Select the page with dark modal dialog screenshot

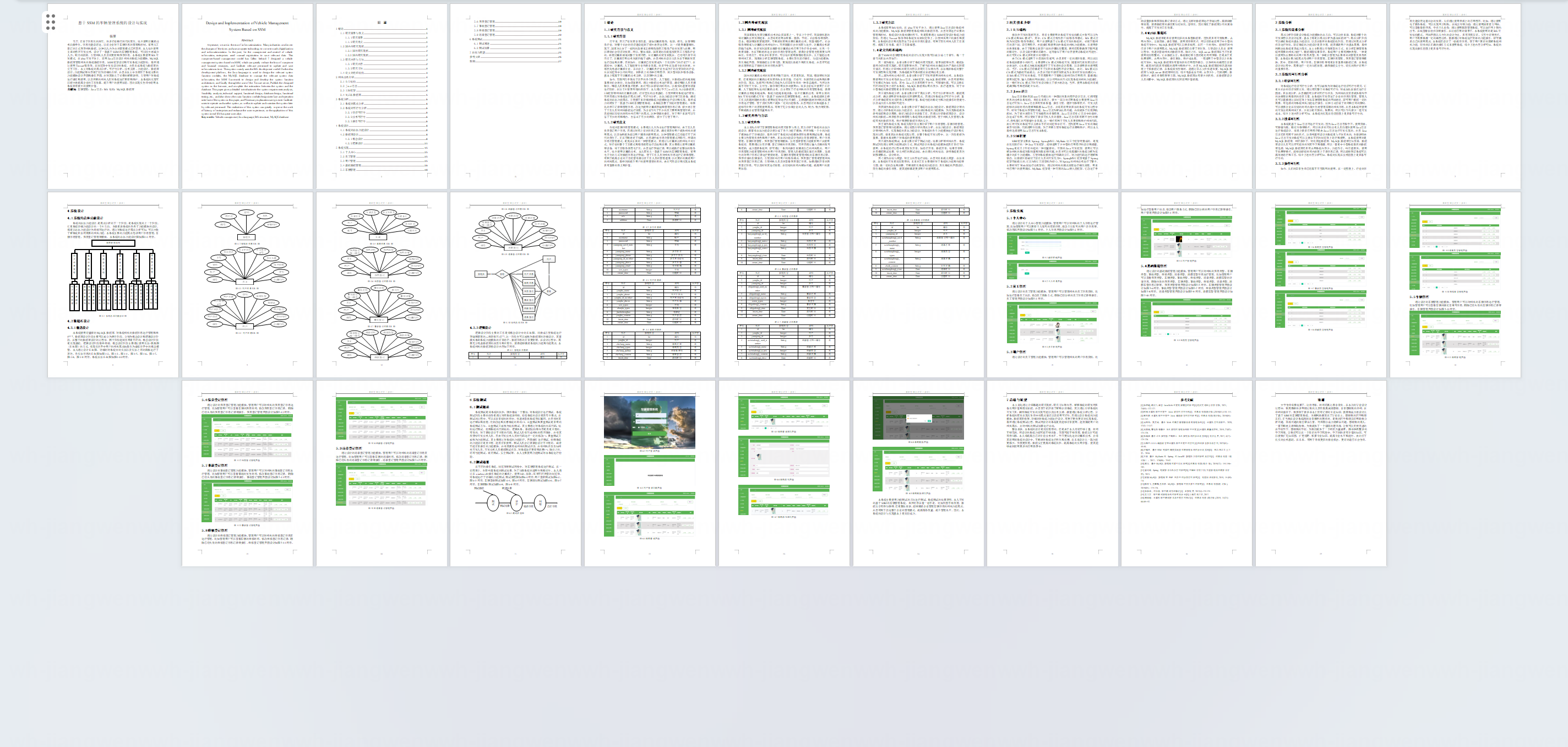click(x=918, y=473)
